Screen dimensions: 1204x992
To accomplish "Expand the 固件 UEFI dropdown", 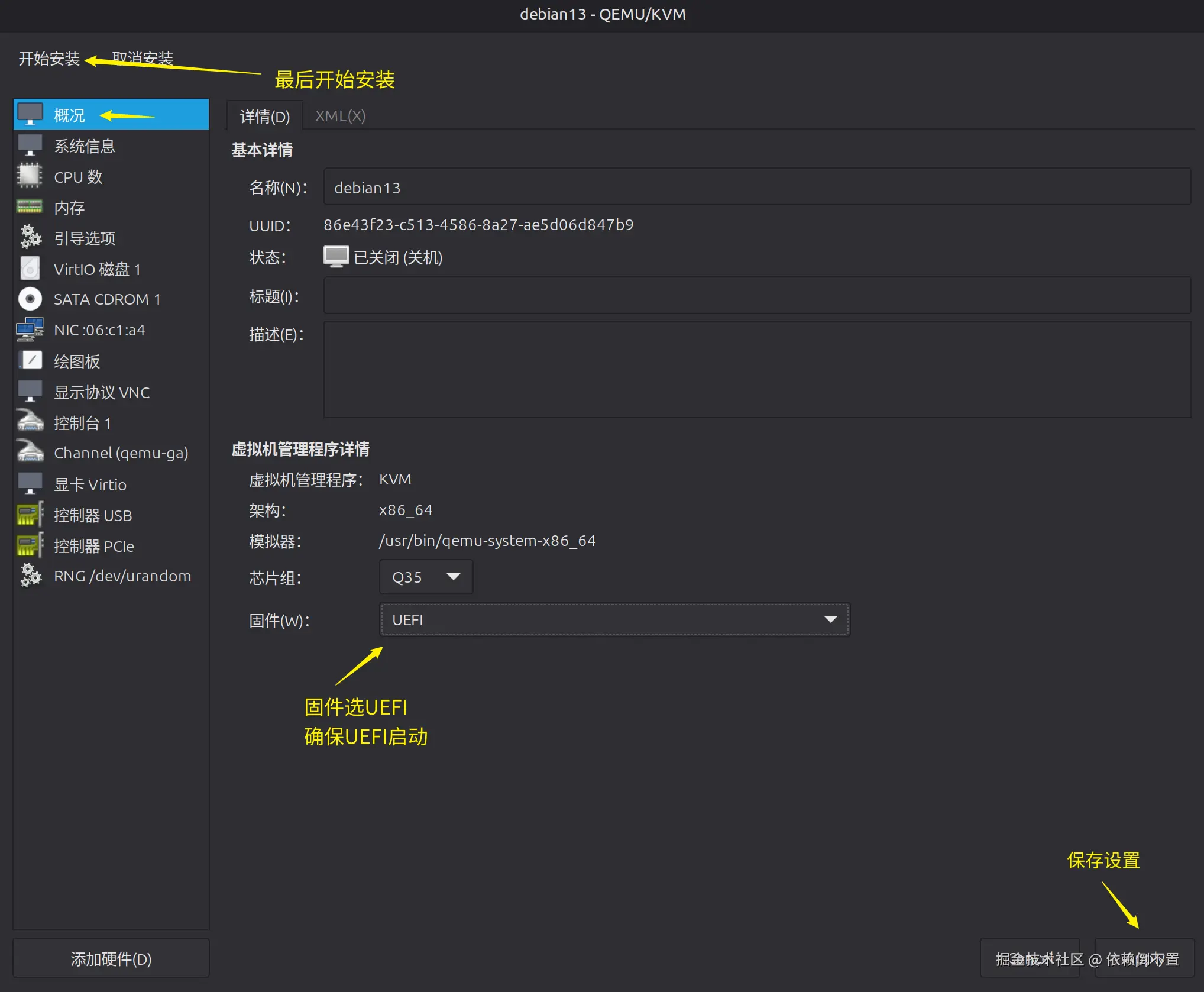I will coord(614,619).
